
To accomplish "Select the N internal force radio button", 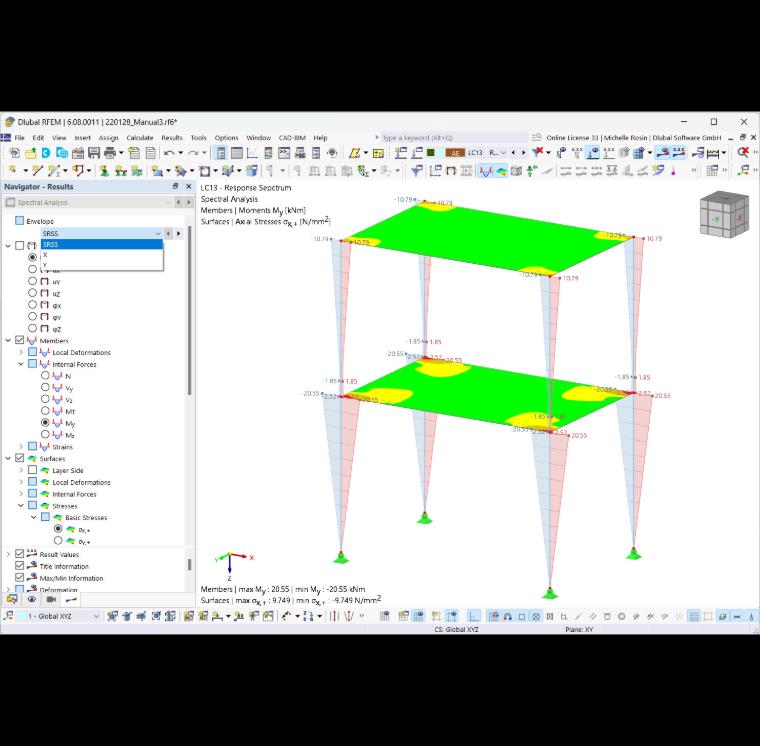I will click(x=45, y=376).
